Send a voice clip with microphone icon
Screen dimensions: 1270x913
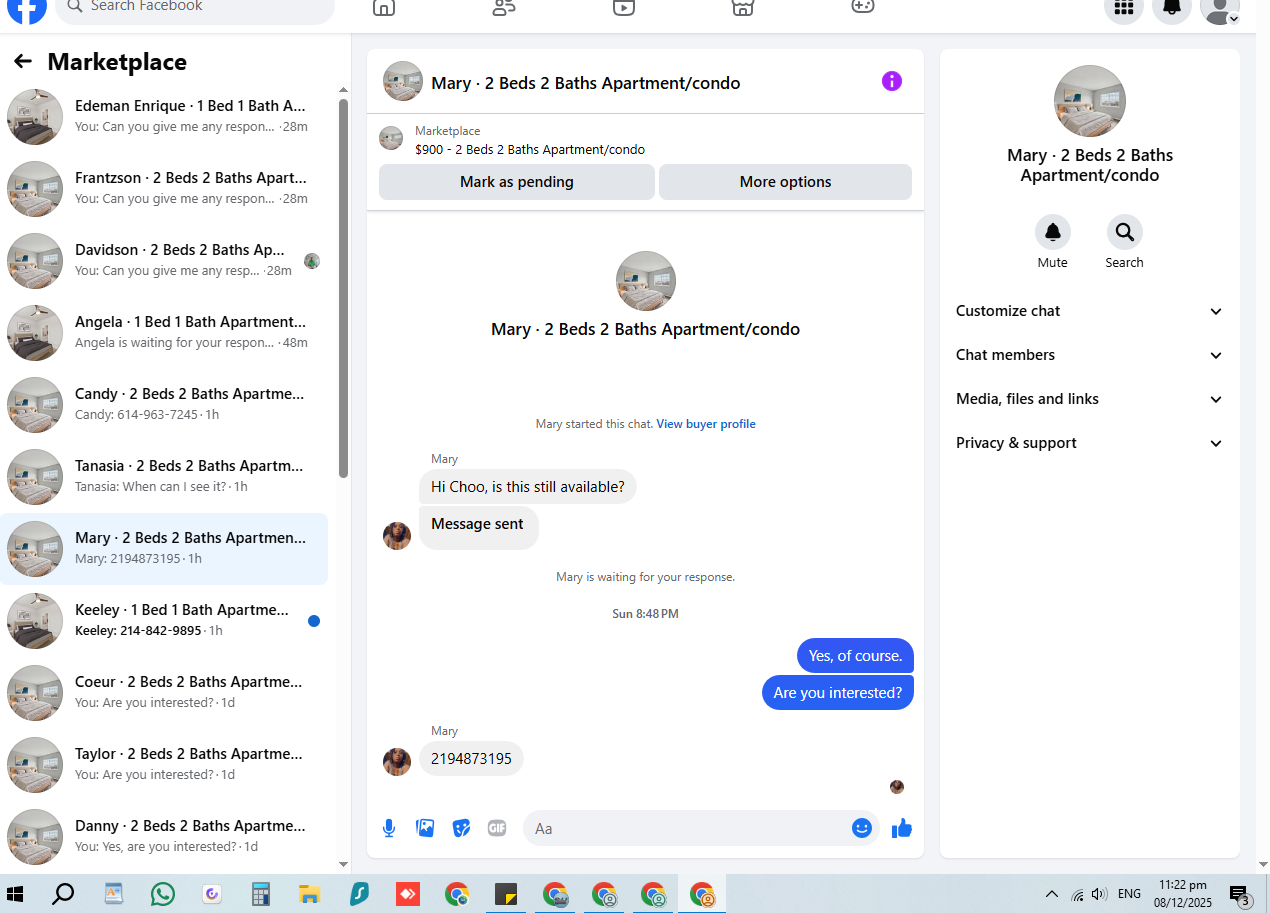(389, 828)
